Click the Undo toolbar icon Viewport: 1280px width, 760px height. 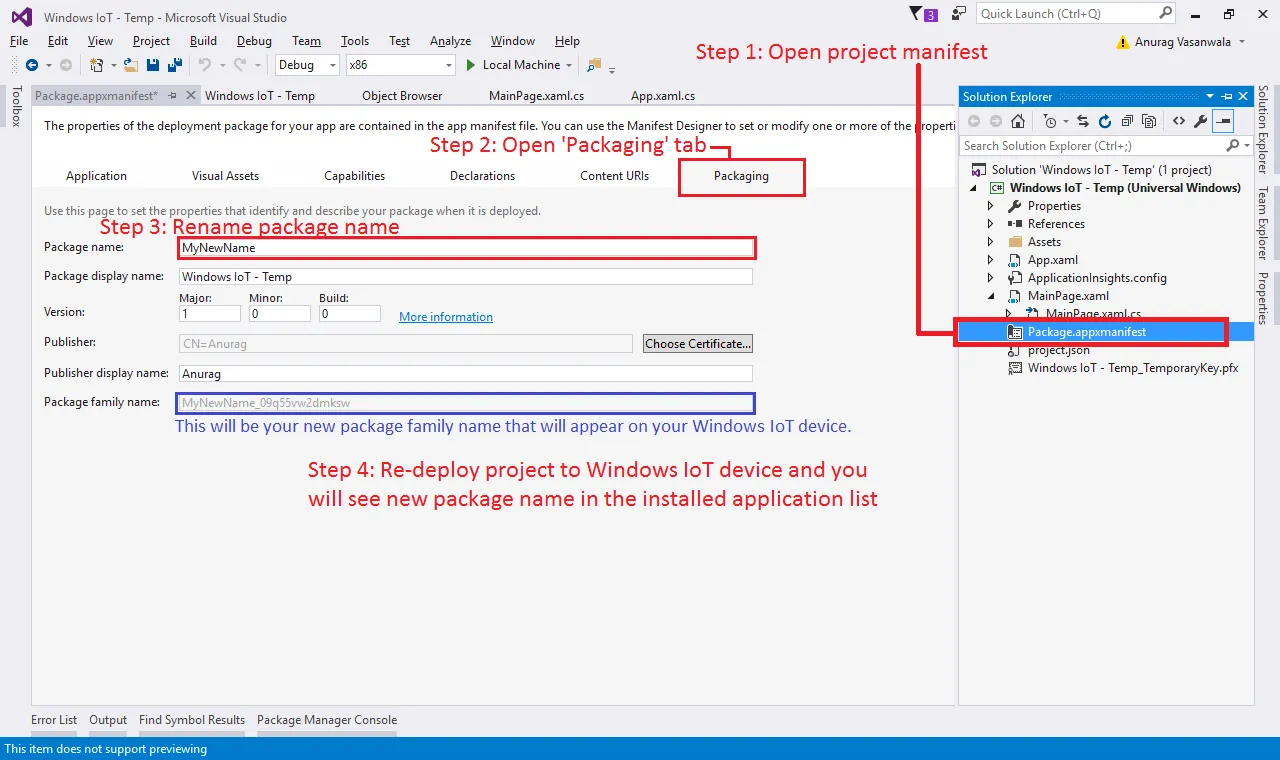(204, 65)
